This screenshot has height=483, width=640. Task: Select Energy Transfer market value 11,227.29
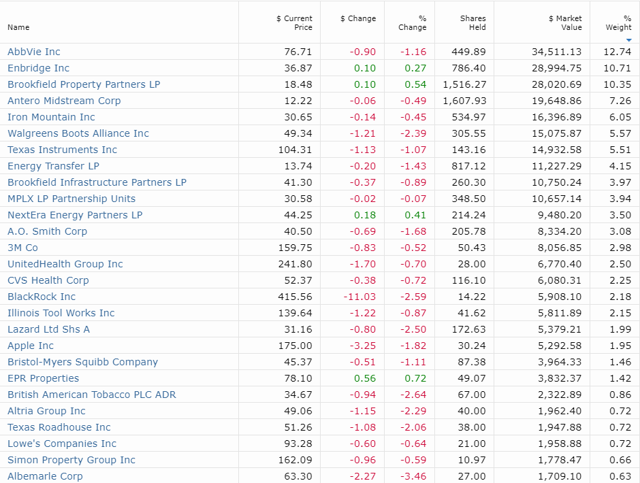coord(557,166)
